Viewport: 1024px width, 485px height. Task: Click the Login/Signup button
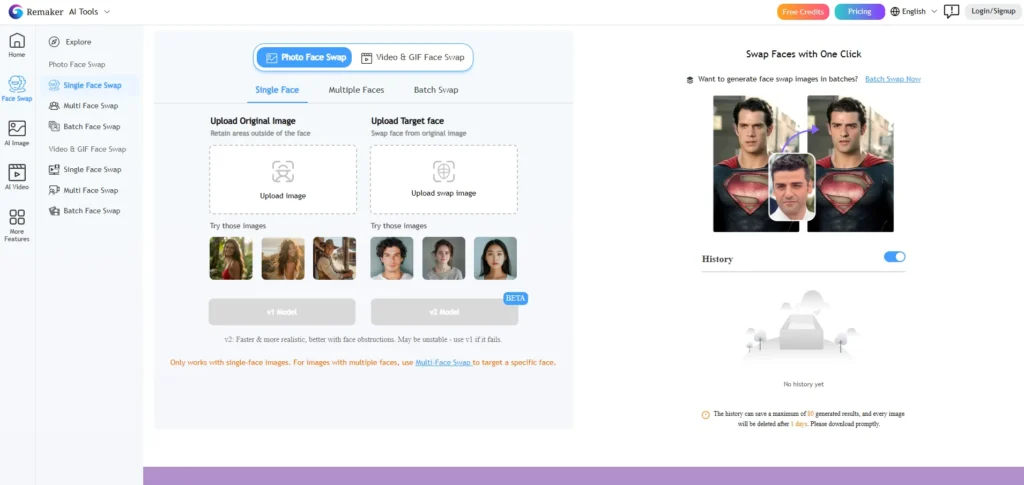993,12
